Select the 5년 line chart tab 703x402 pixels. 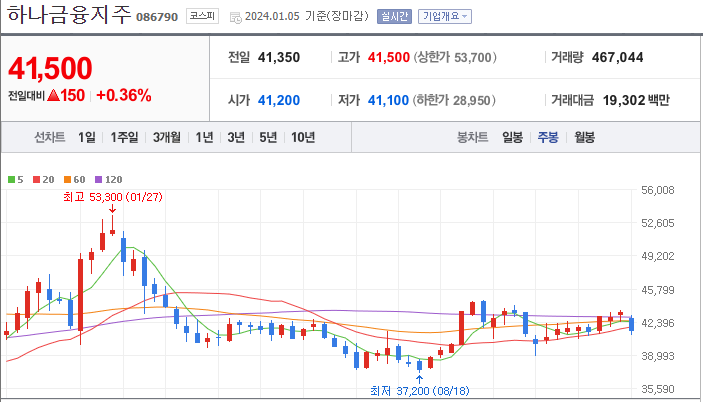click(268, 137)
